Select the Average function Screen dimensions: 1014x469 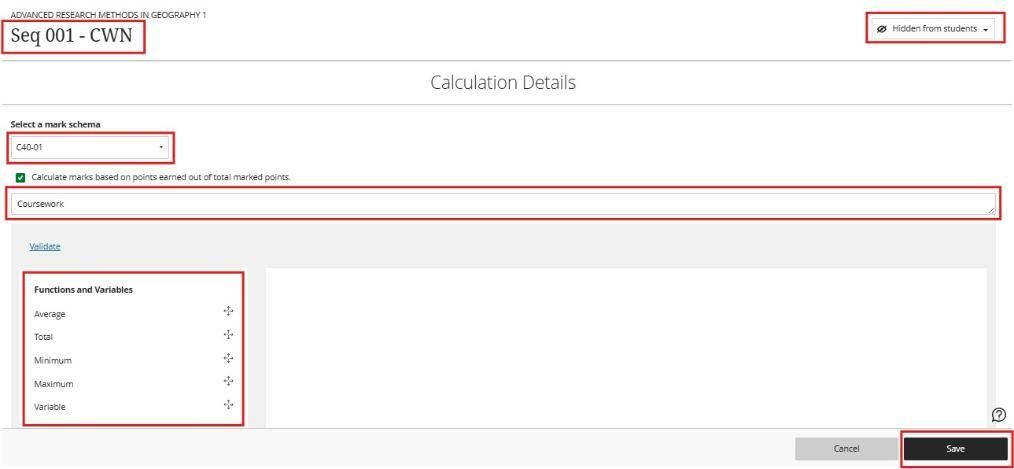(50, 314)
